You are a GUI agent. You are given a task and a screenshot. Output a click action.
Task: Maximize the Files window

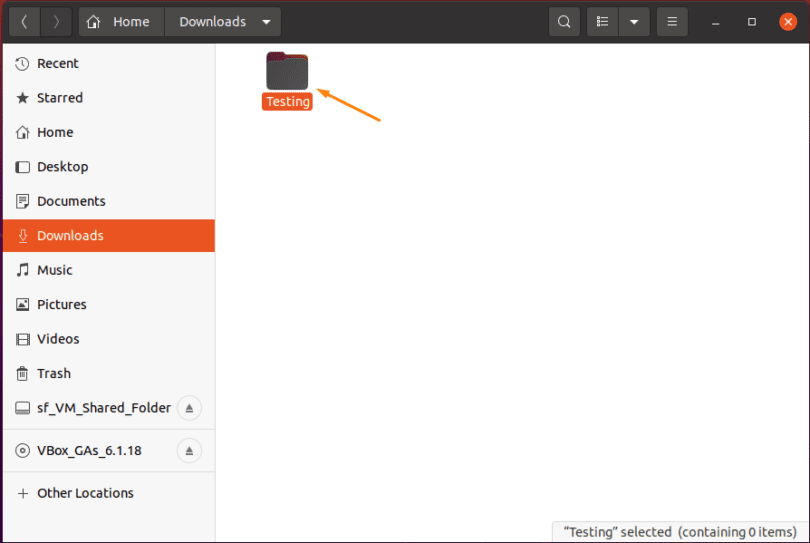click(752, 22)
